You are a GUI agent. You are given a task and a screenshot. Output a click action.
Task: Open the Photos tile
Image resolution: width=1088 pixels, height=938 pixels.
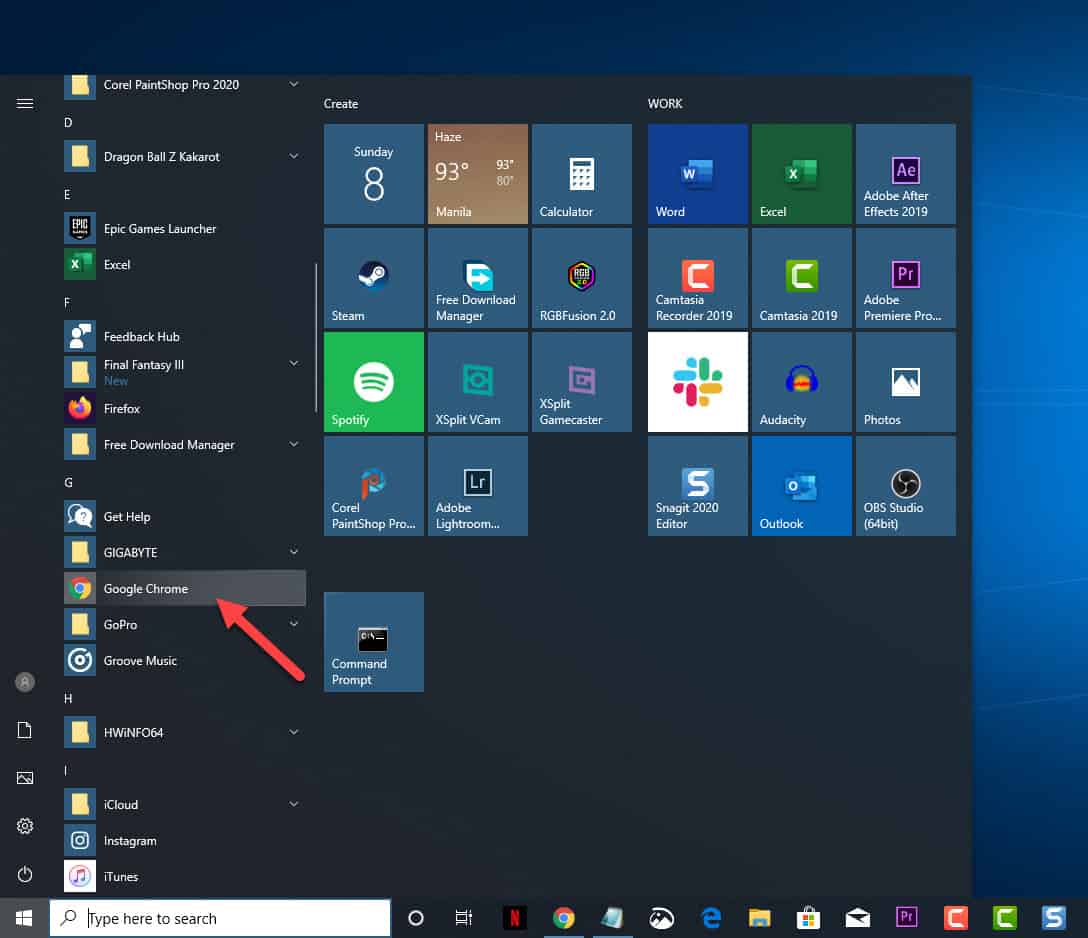coord(906,382)
